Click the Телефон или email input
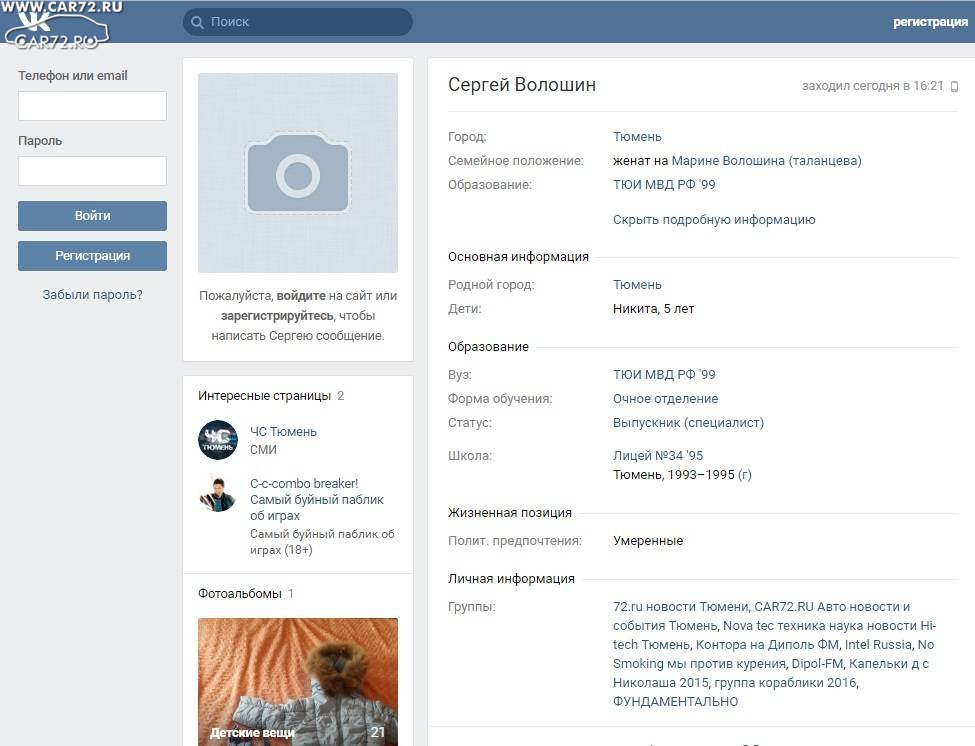The image size is (975, 746). [x=92, y=106]
